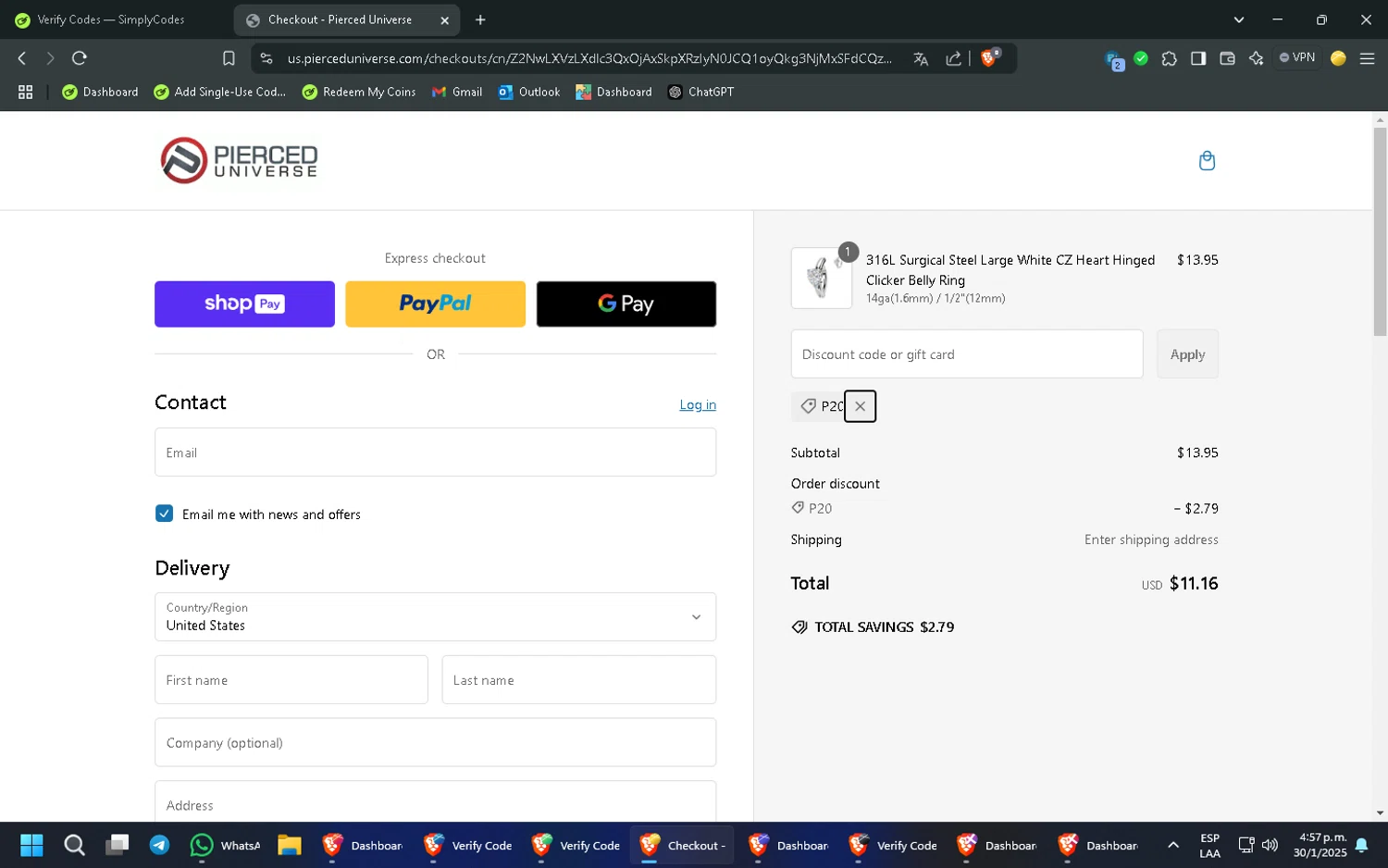Close the Checkout - Pierced Universe tab

444,19
